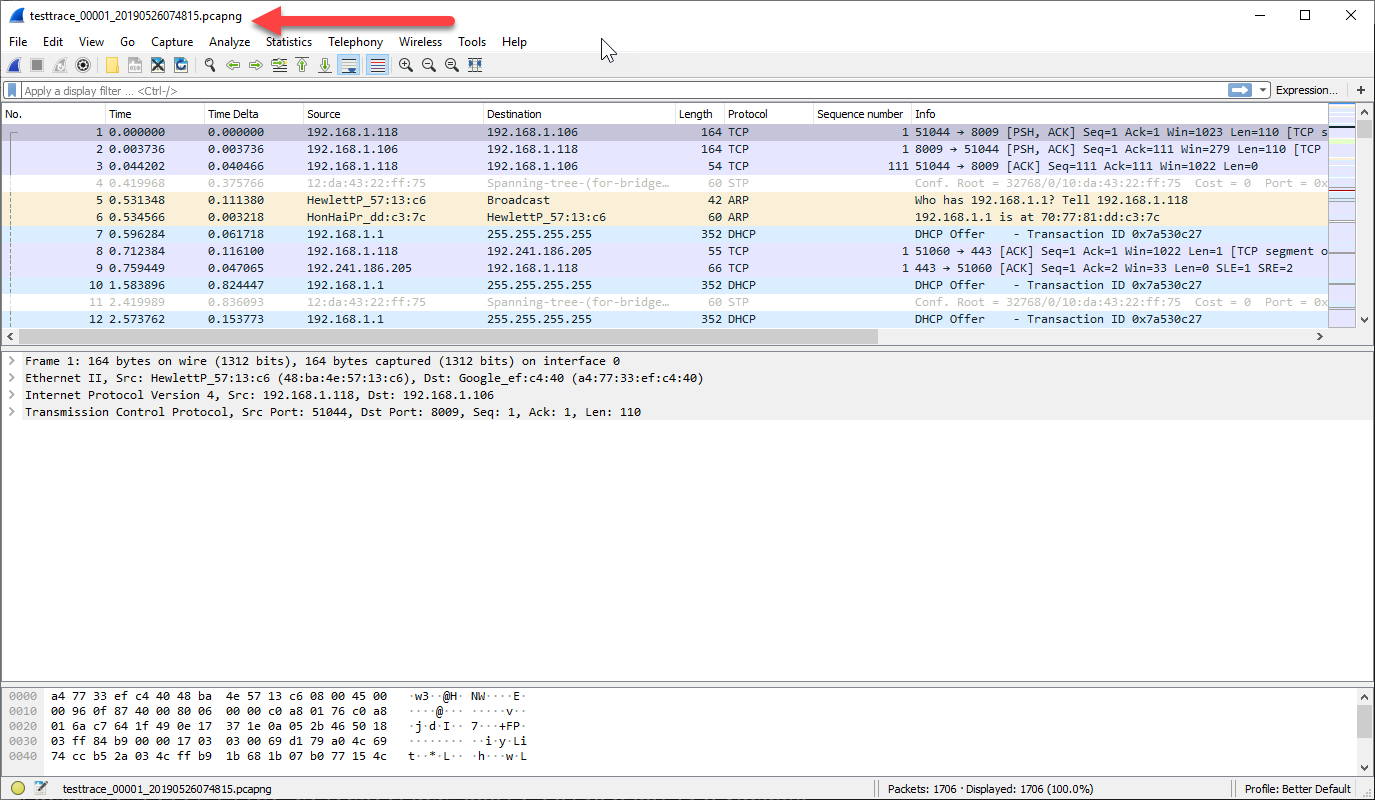Edit capture file comment via pencil icon
The width and height of the screenshot is (1375, 800).
point(41,789)
